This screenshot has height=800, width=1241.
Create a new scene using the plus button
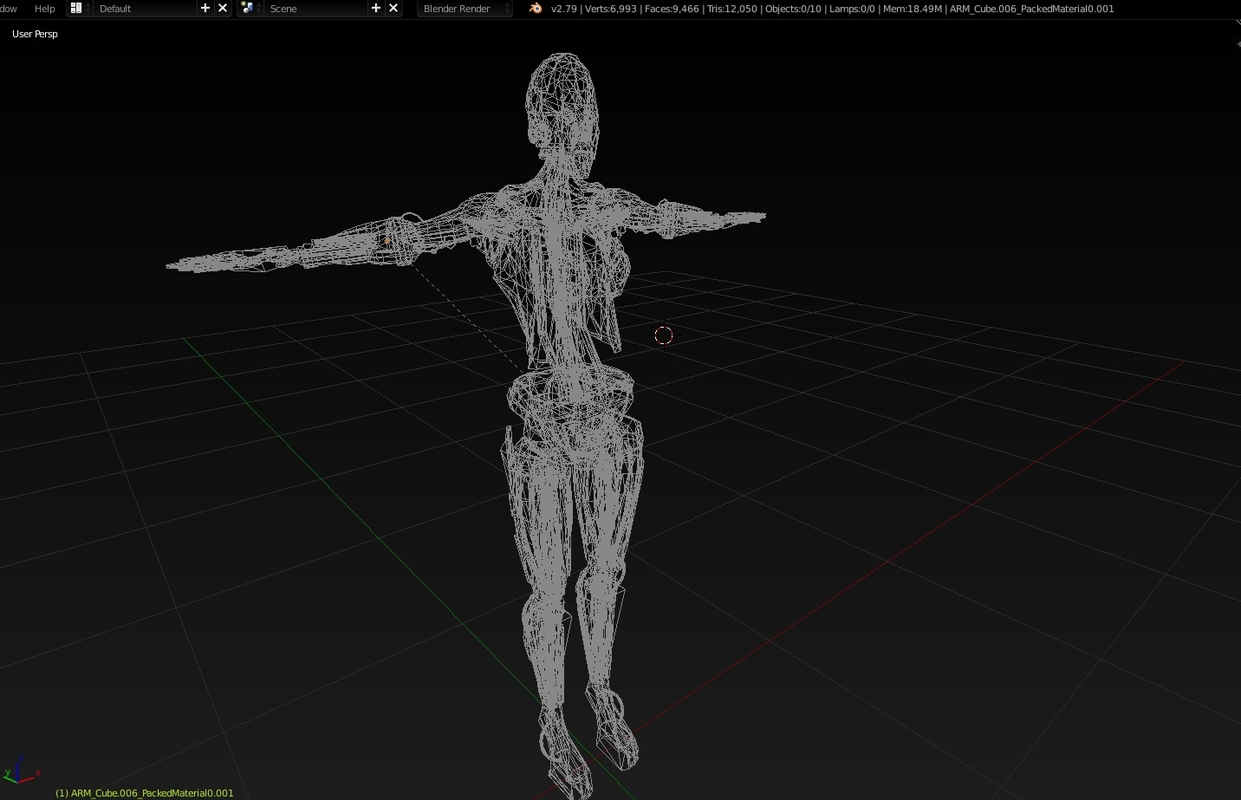376,8
